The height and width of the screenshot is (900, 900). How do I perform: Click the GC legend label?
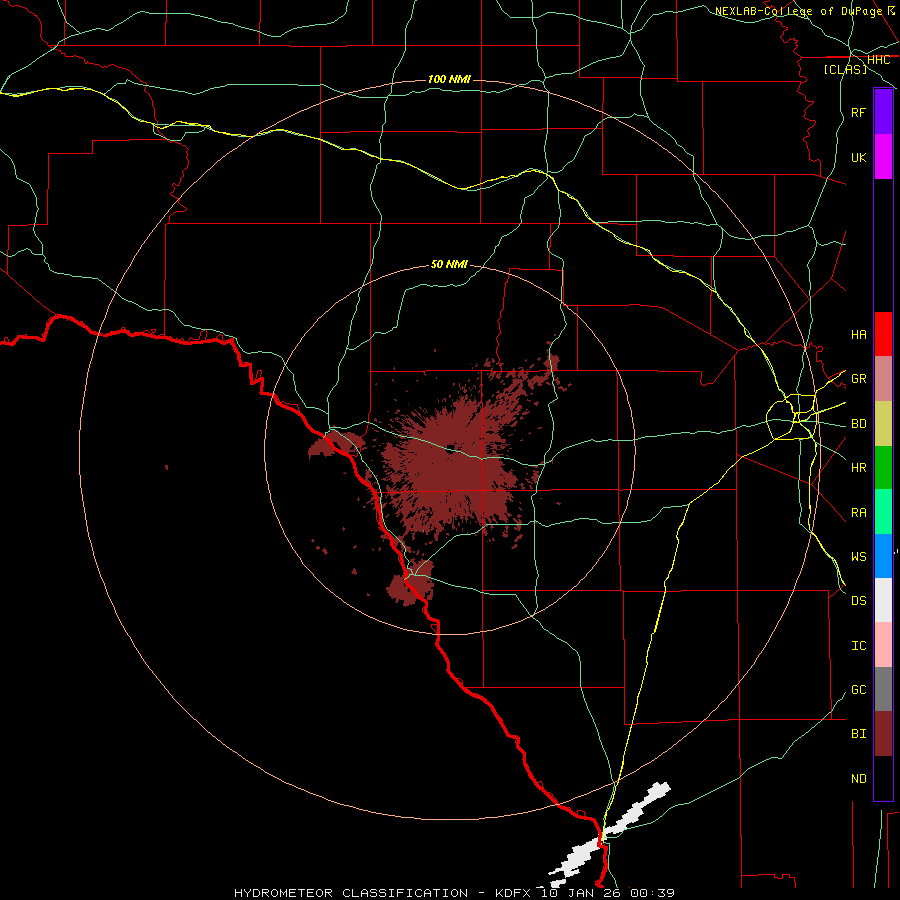(x=858, y=690)
